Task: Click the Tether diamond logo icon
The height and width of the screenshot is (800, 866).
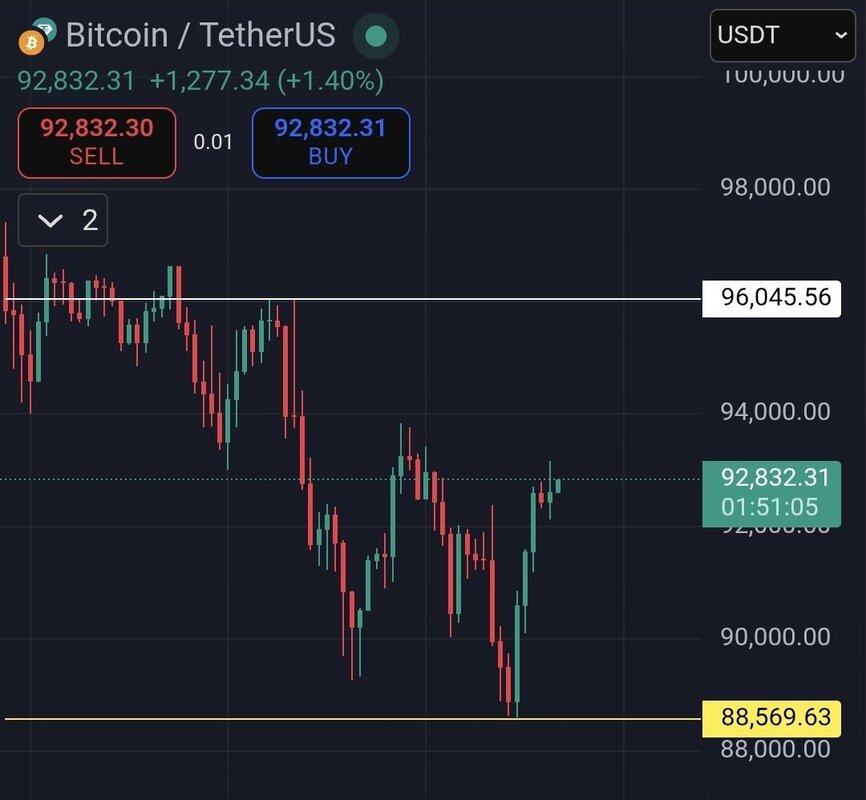Action: pos(45,29)
